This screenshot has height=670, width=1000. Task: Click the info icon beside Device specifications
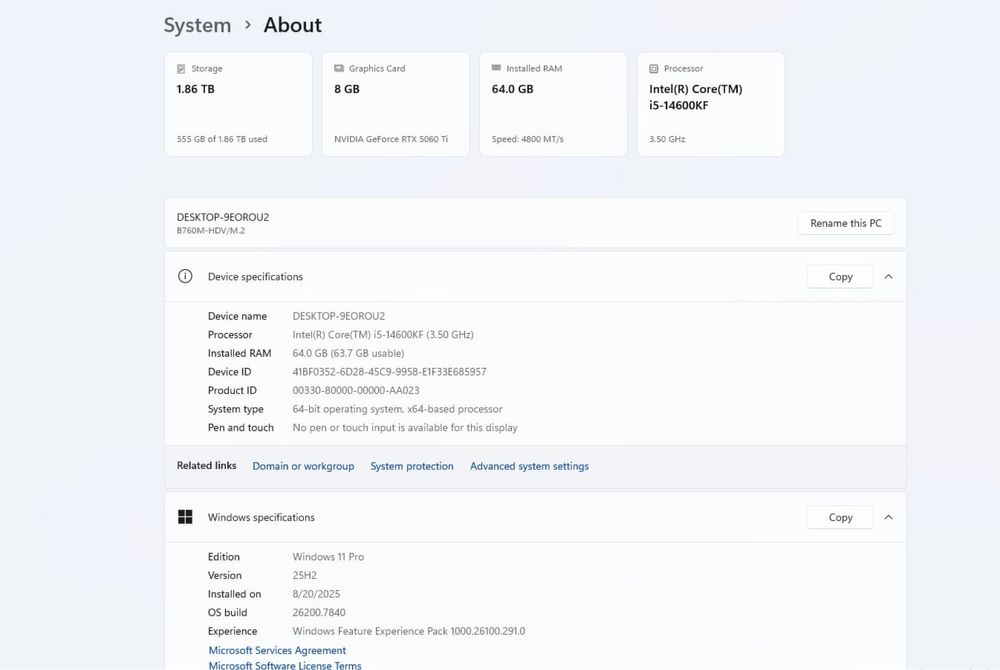[x=185, y=277]
